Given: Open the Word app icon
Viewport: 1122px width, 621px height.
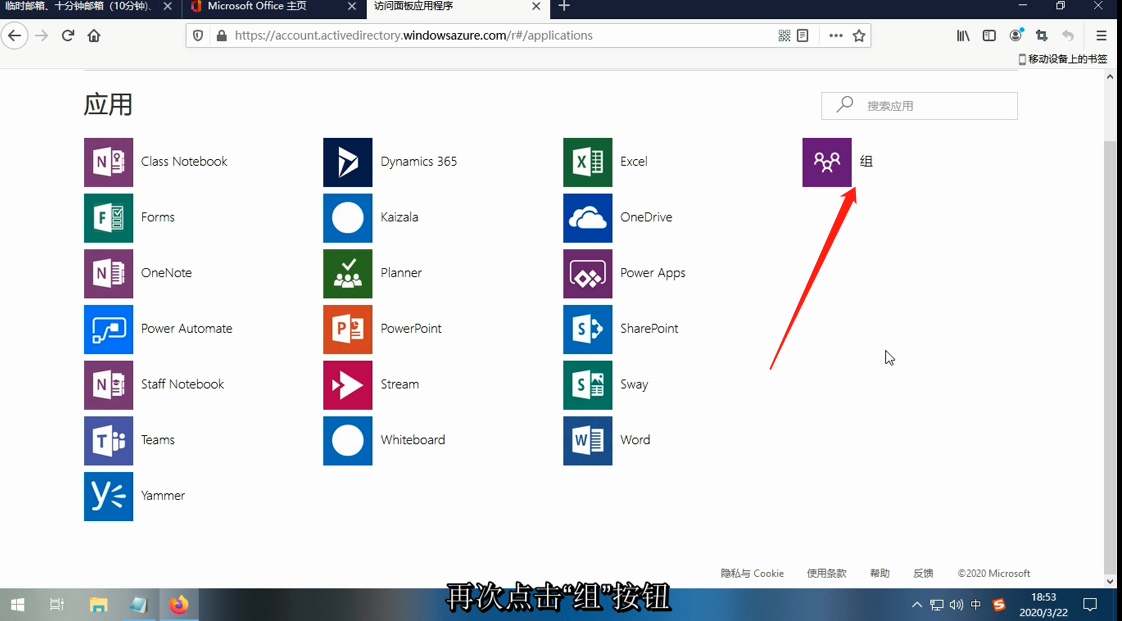Looking at the screenshot, I should point(587,441).
